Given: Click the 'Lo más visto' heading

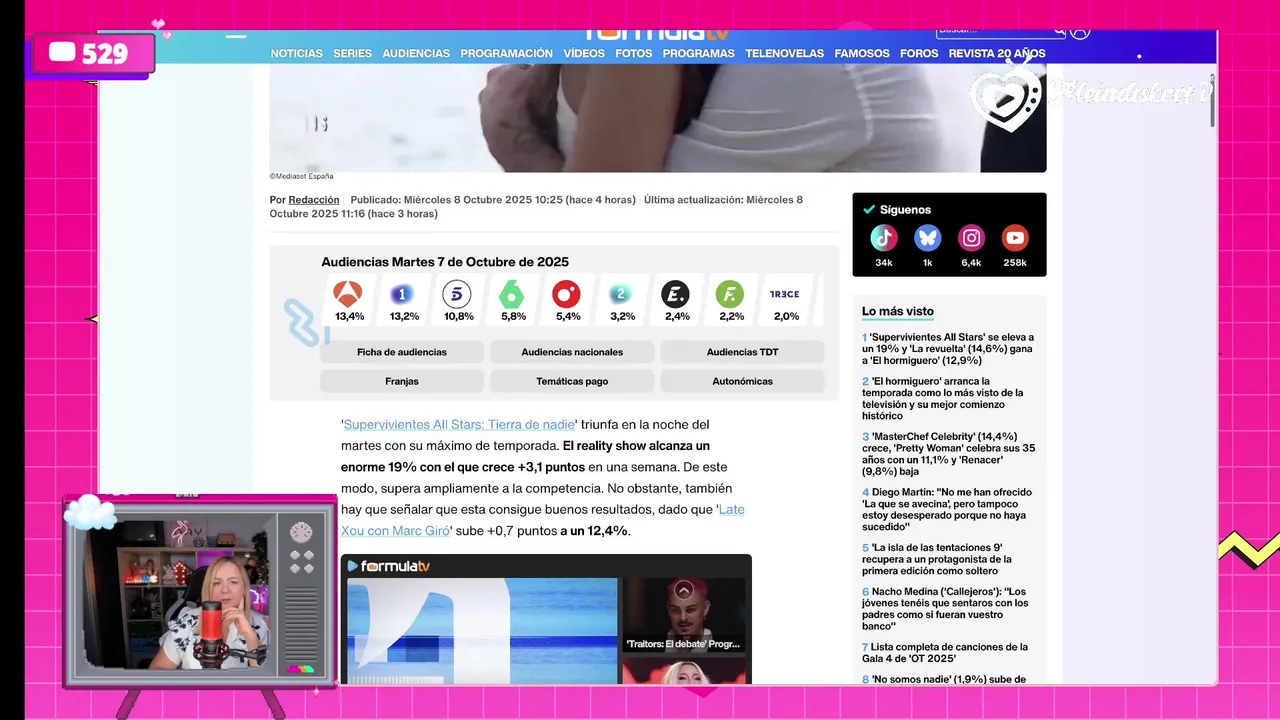Looking at the screenshot, I should (x=898, y=311).
